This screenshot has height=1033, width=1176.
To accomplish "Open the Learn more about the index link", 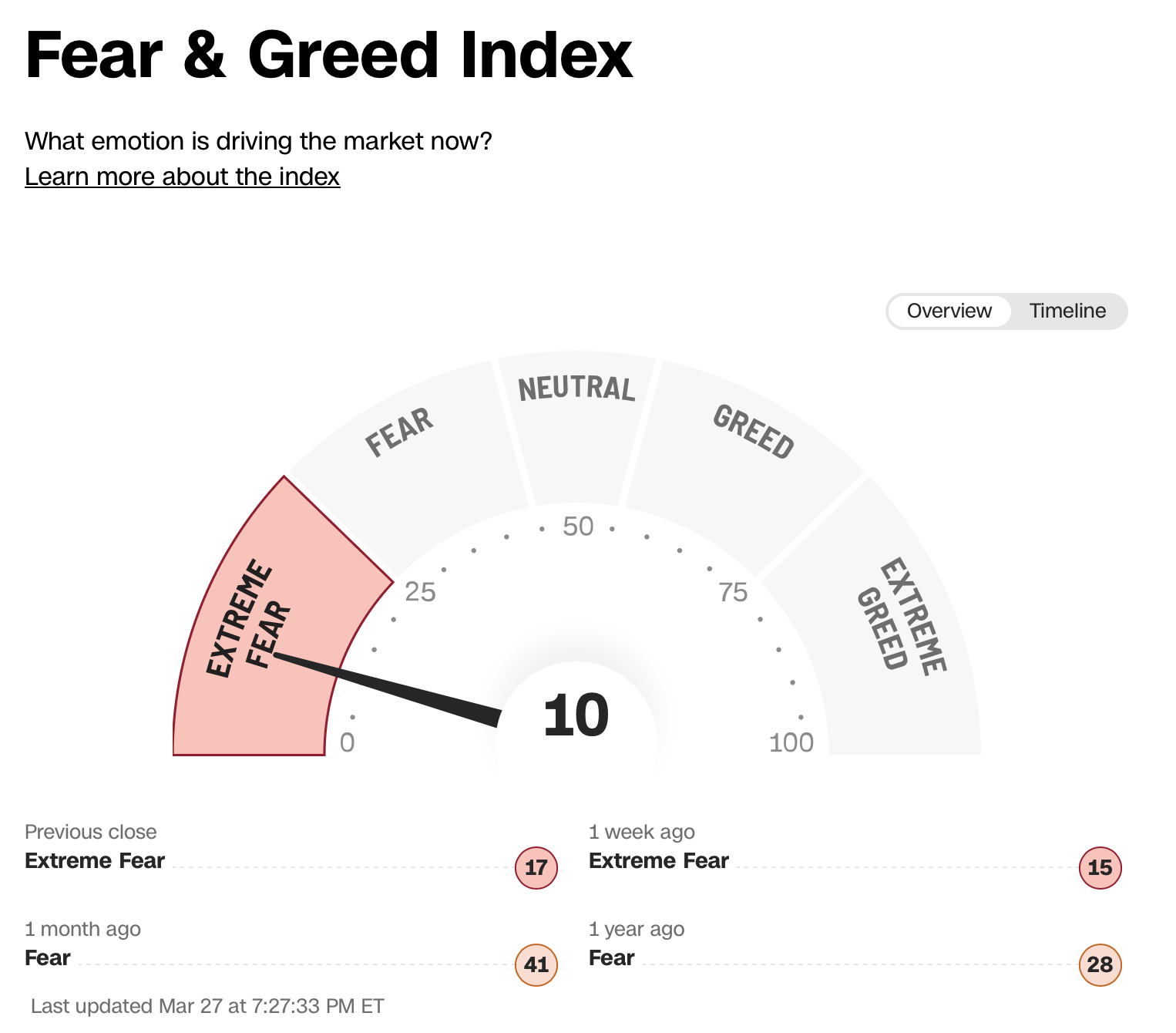I will pyautogui.click(x=182, y=177).
